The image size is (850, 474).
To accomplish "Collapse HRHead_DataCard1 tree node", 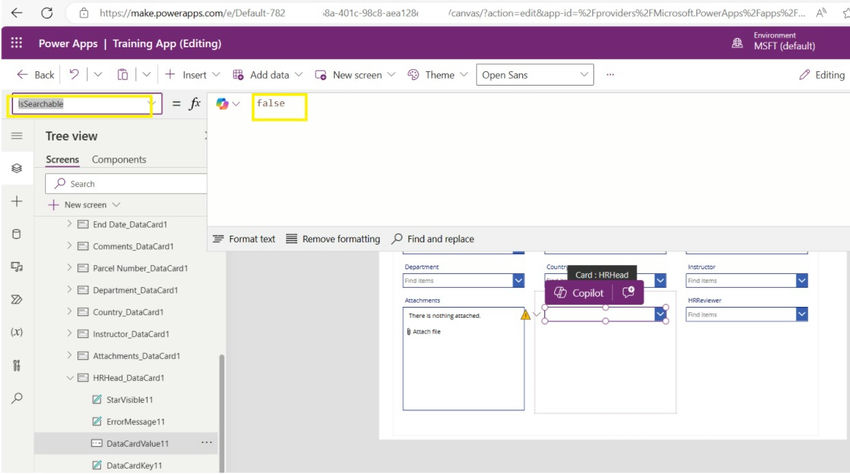I will coord(69,378).
